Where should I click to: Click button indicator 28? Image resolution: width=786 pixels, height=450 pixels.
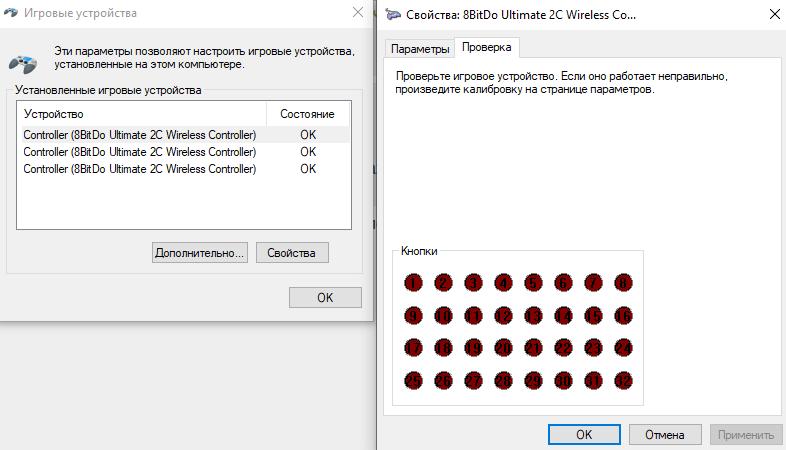click(x=503, y=381)
